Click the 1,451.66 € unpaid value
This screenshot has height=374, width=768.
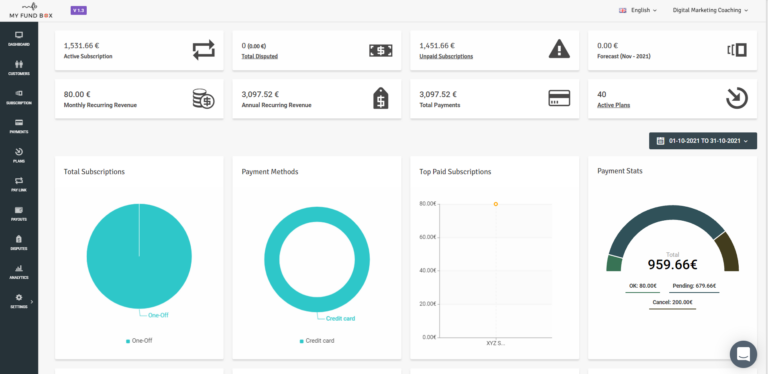click(x=437, y=46)
